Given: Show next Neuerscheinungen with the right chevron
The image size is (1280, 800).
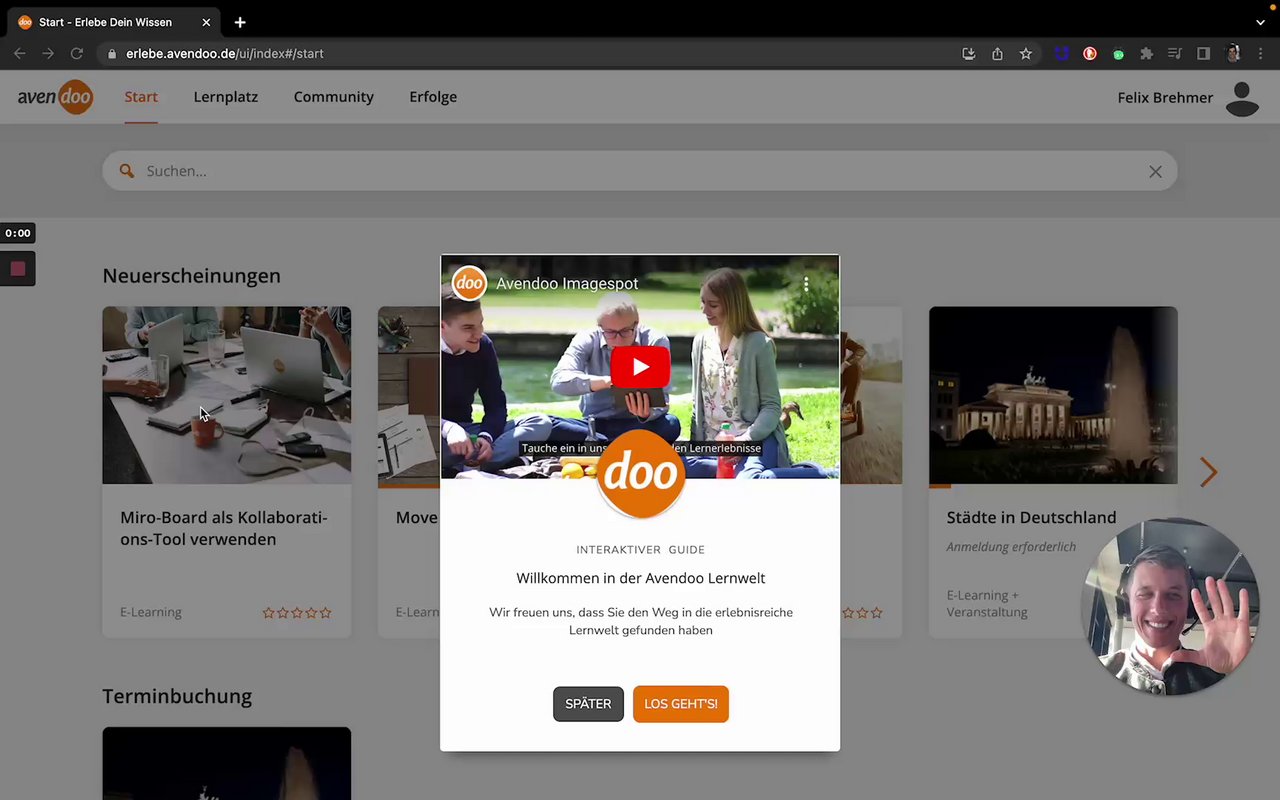Looking at the screenshot, I should [x=1208, y=472].
